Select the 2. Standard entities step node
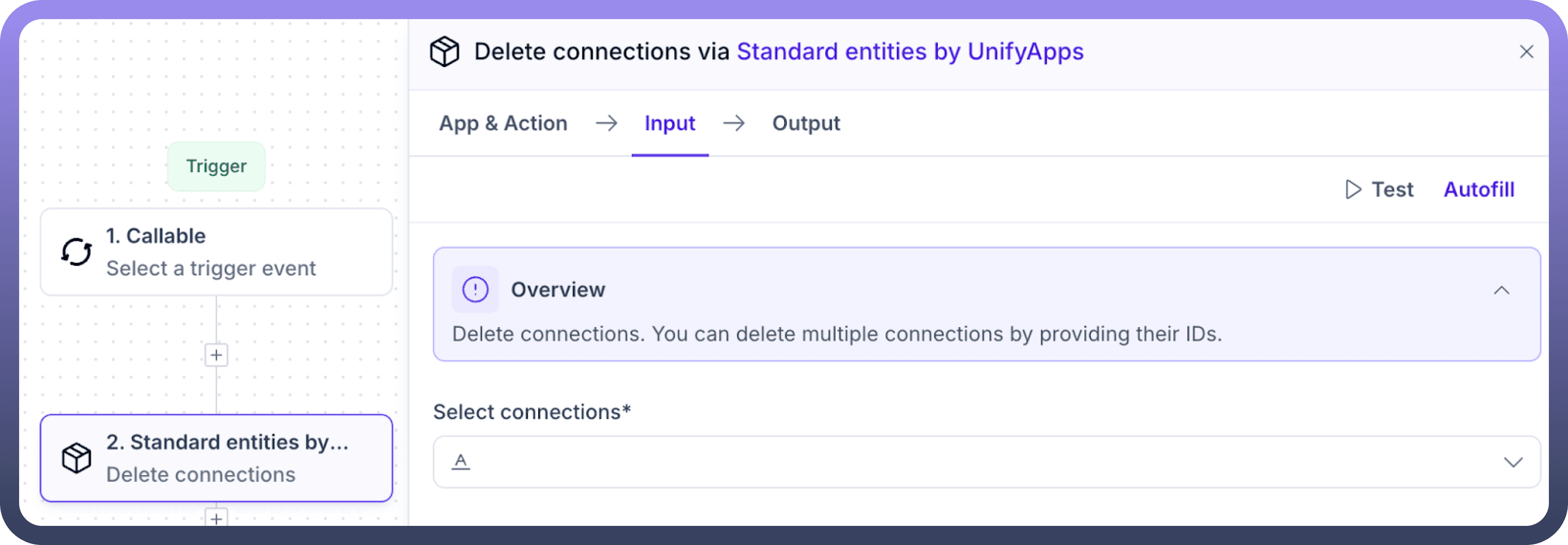1568x545 pixels. pos(216,458)
